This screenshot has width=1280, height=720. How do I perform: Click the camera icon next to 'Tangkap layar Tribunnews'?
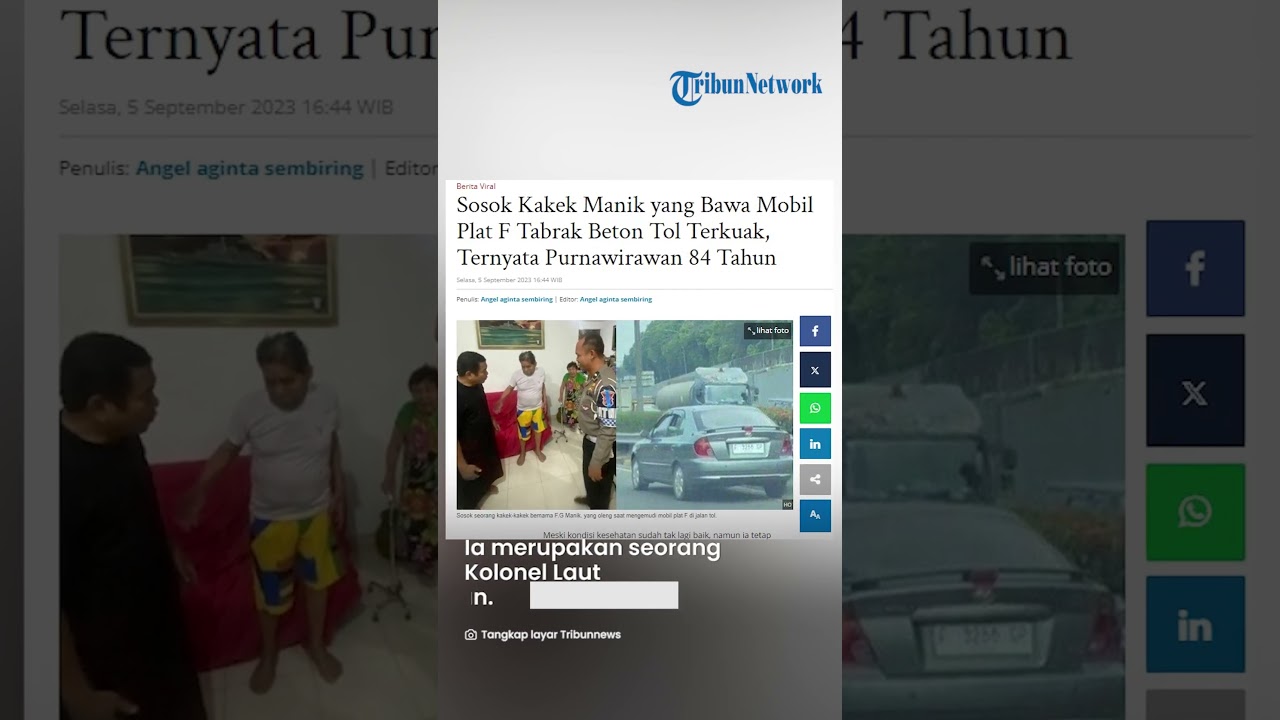471,635
